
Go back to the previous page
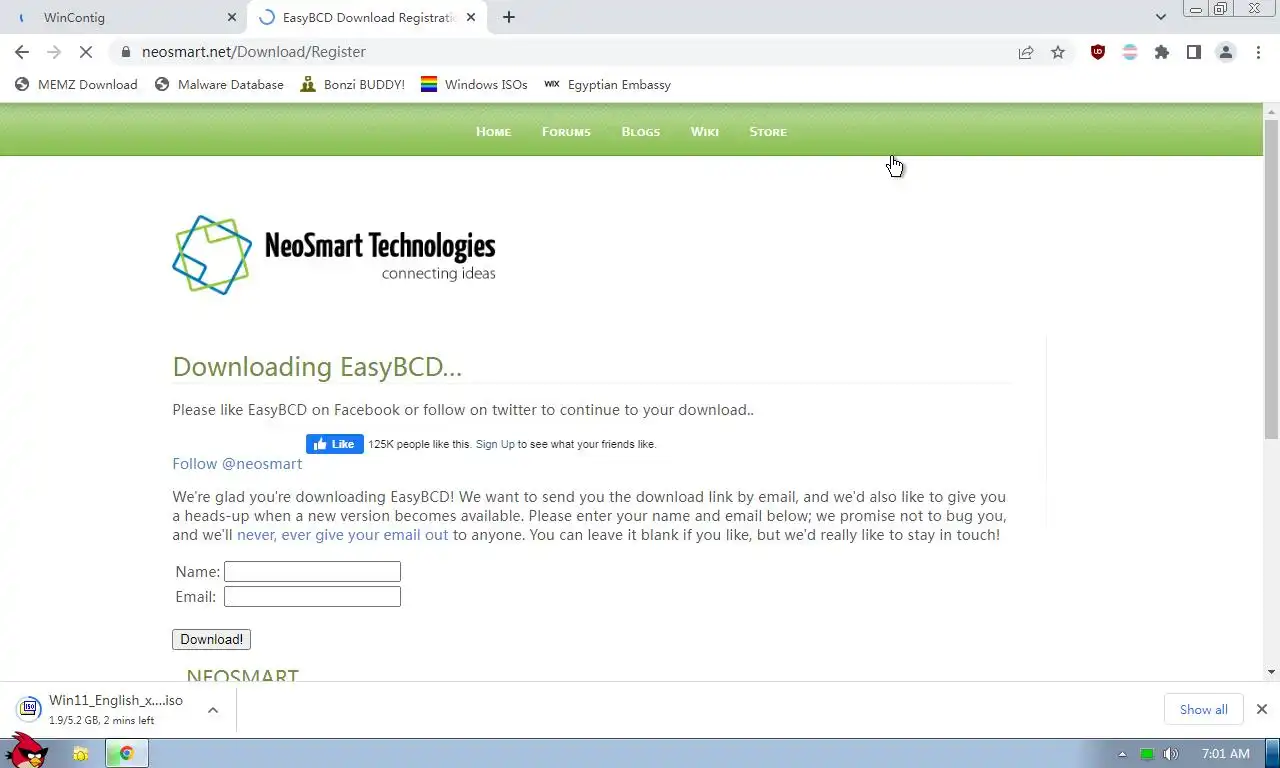[22, 52]
